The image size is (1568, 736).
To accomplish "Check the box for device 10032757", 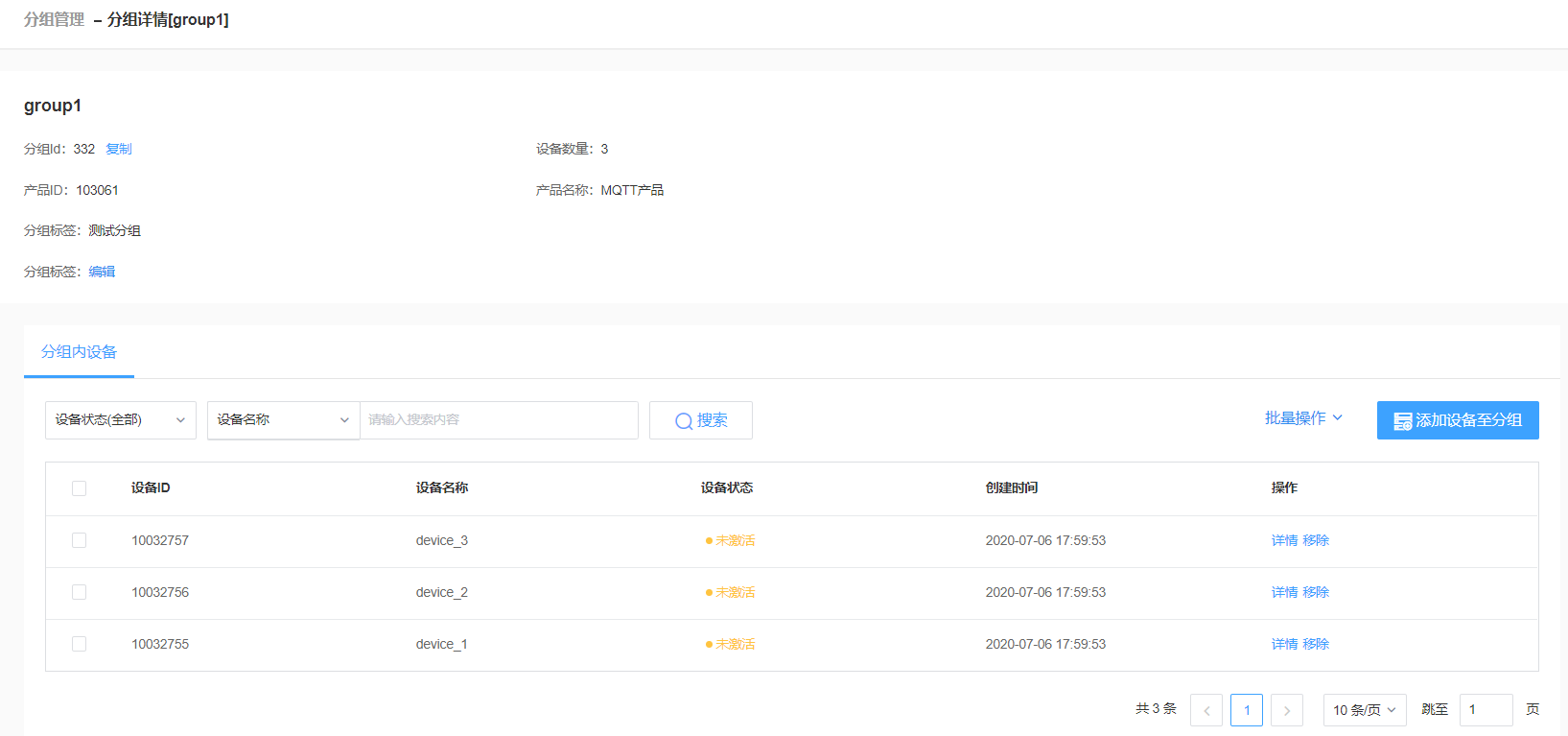I will click(80, 540).
